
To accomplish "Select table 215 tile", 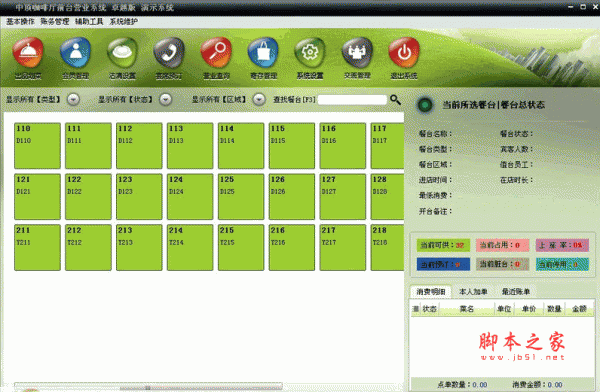I will coord(241,247).
